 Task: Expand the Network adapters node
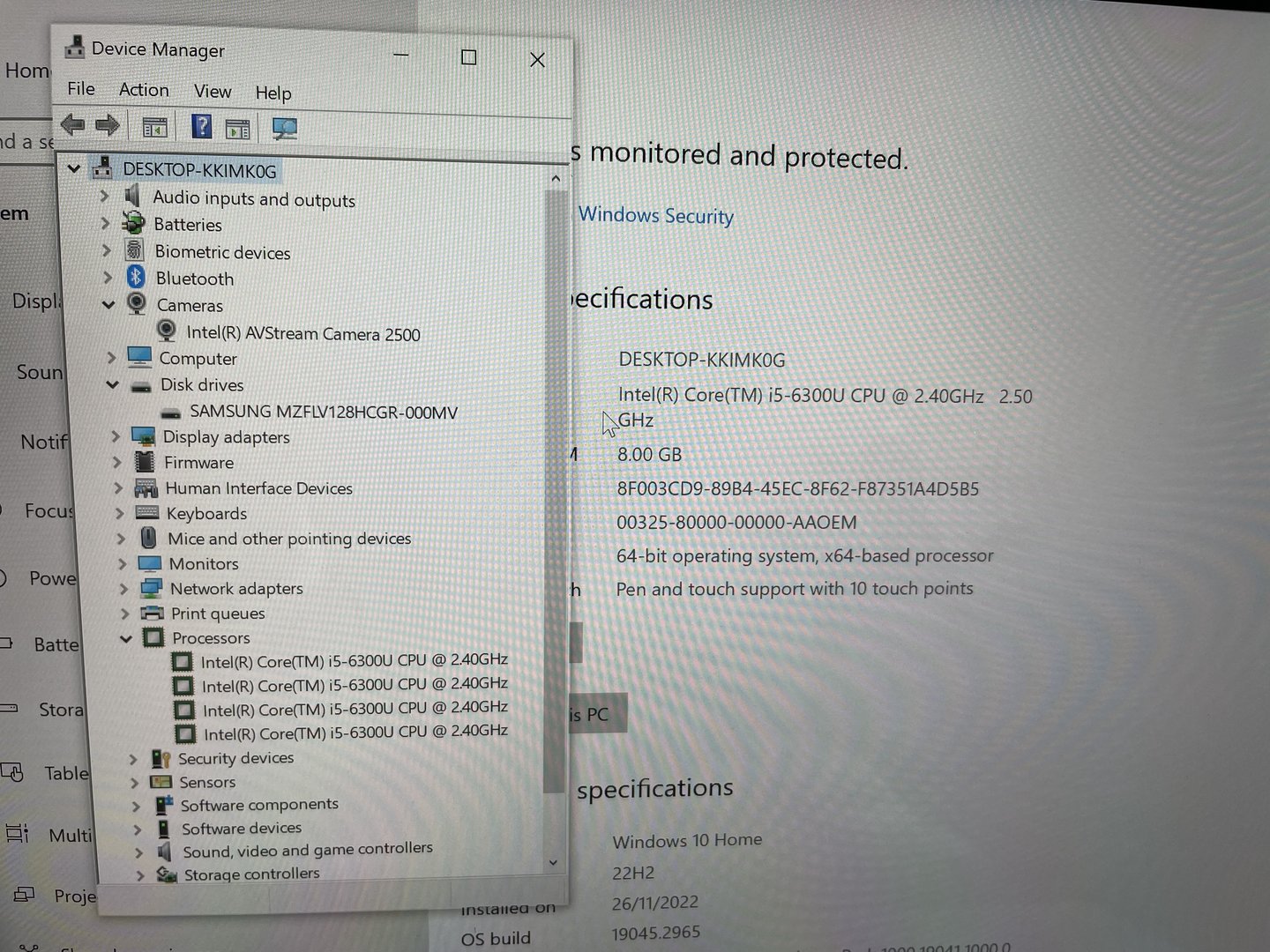tap(123, 588)
